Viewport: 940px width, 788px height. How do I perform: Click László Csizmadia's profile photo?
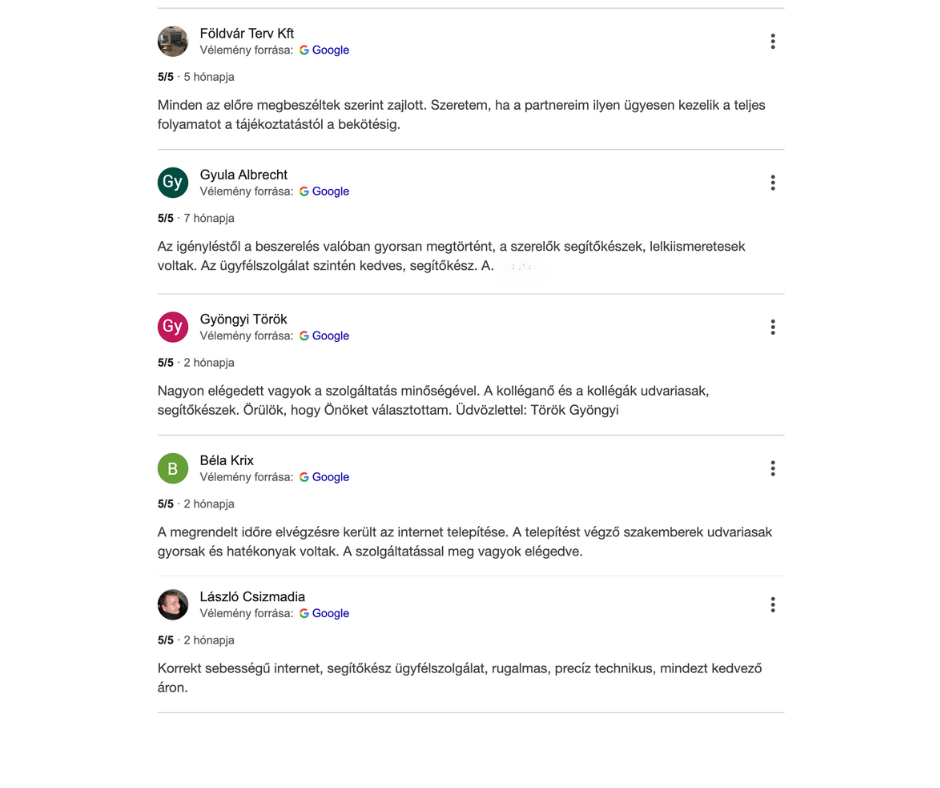(173, 604)
